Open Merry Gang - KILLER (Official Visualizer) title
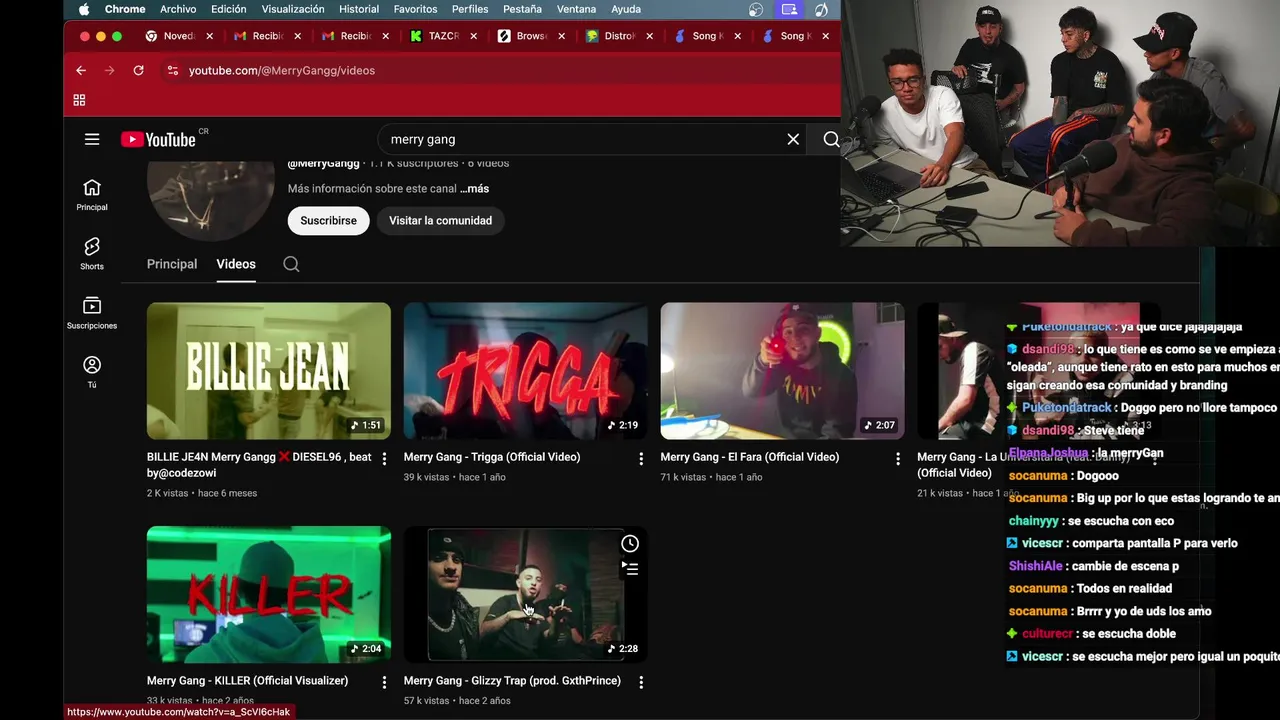Viewport: 1280px width, 720px height. pos(248,680)
